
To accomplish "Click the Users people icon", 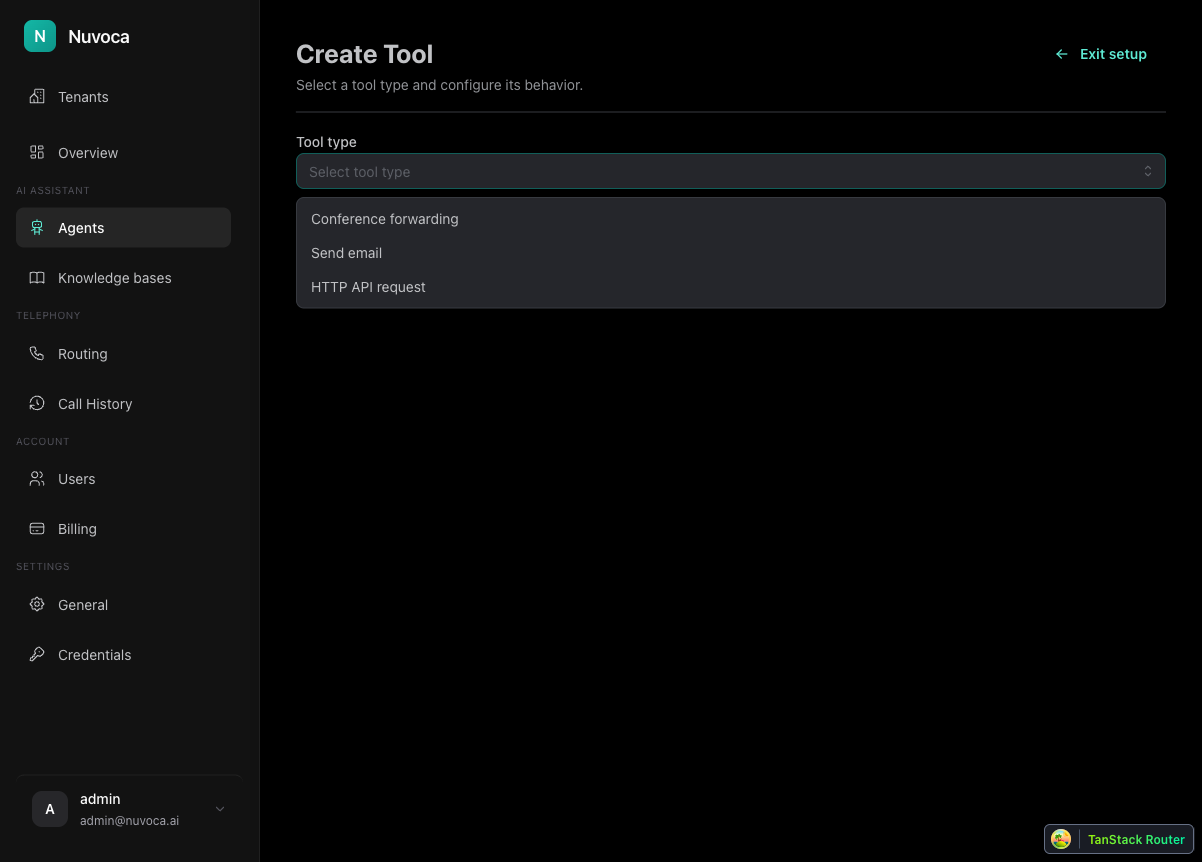I will coord(37,479).
